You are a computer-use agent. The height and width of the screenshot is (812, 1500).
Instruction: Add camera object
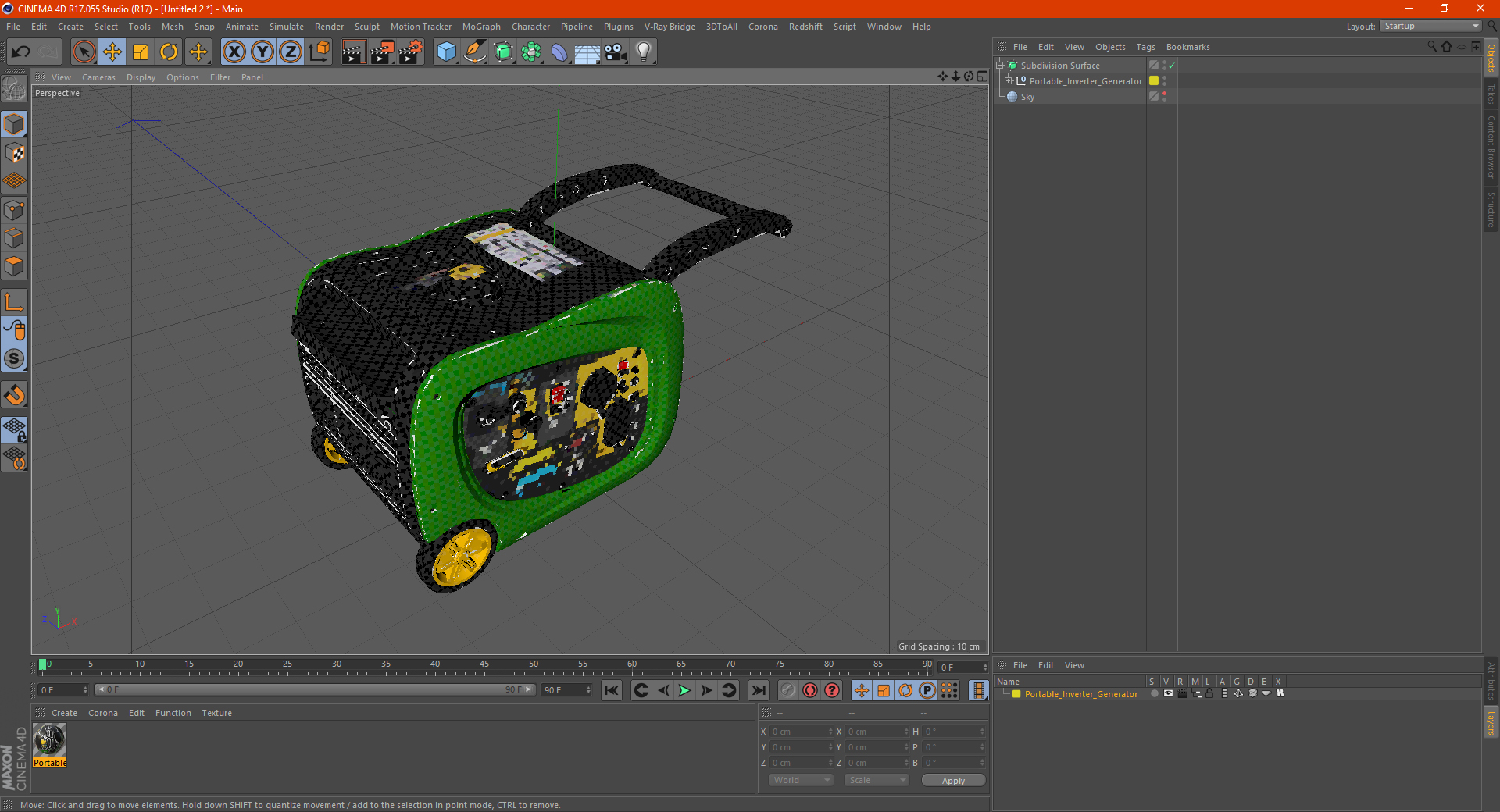pos(616,52)
